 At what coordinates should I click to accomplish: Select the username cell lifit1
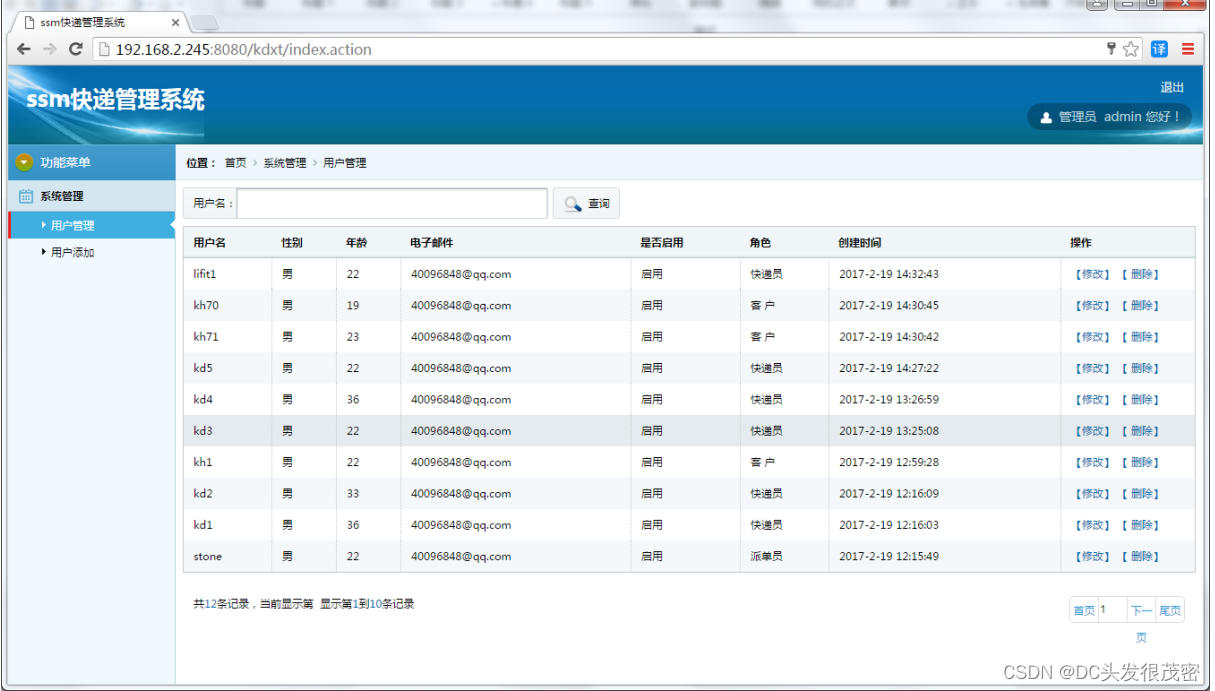click(x=205, y=274)
